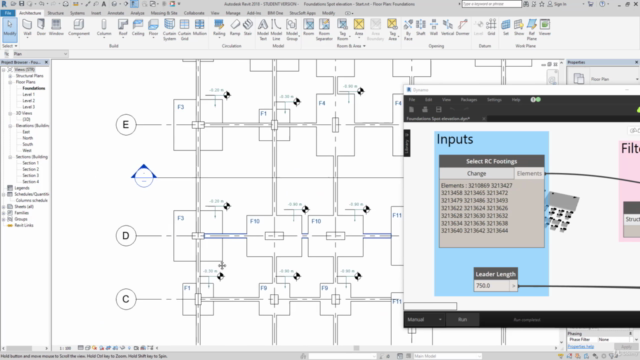
Task: Open the Curtain System tool
Action: click(x=169, y=29)
